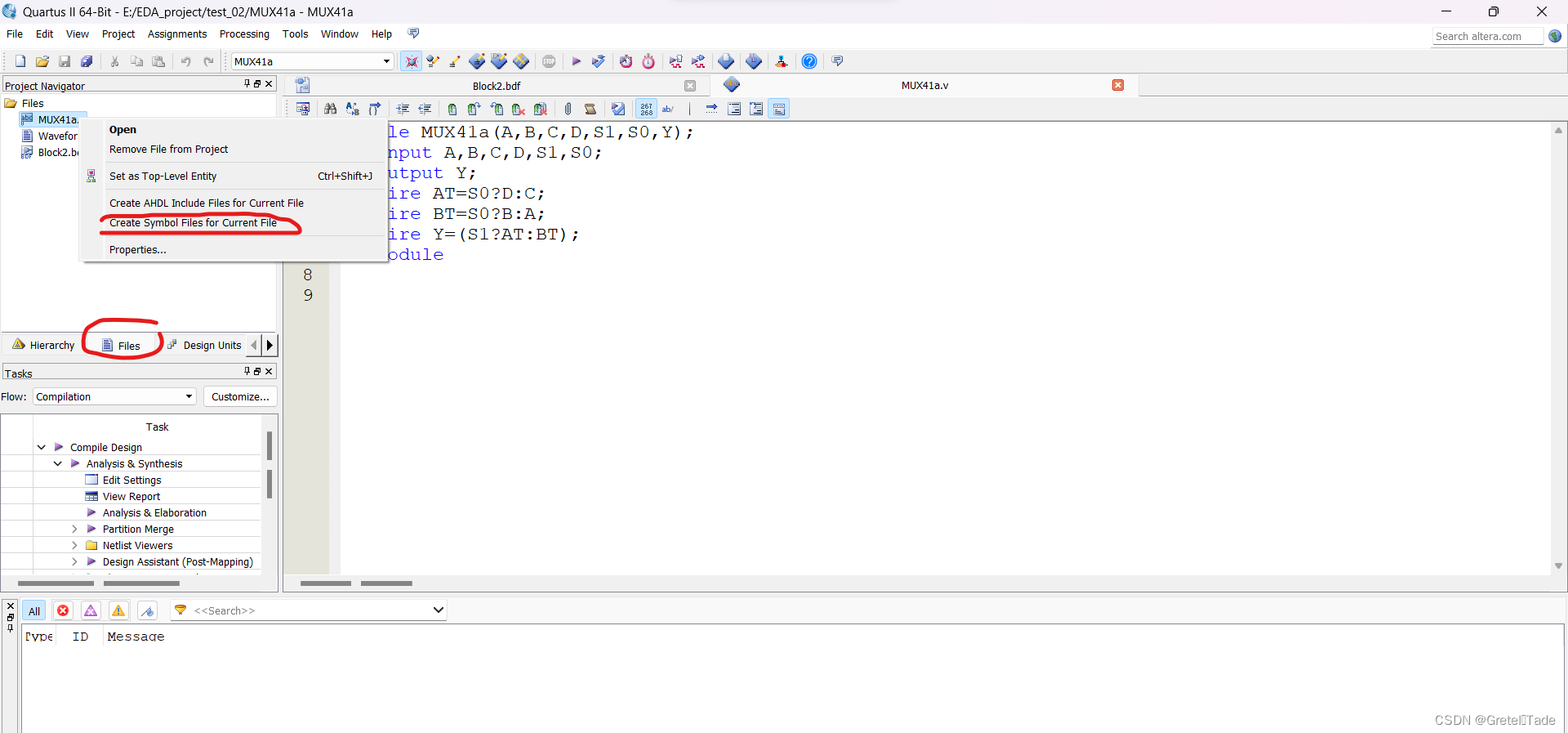Select Create Symbol Files for Current File
The image size is (1568, 733).
click(194, 222)
